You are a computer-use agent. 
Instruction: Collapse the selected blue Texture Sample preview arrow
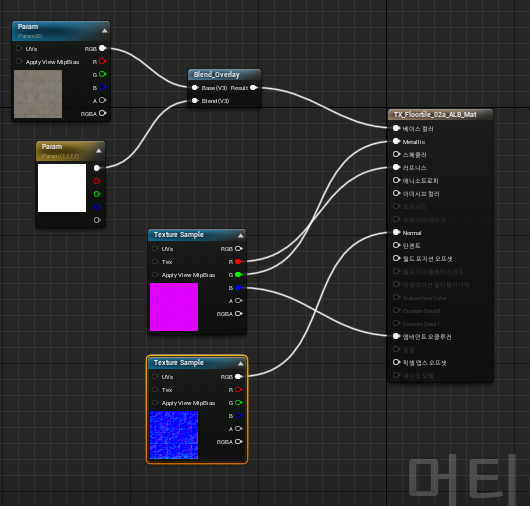coord(241,364)
